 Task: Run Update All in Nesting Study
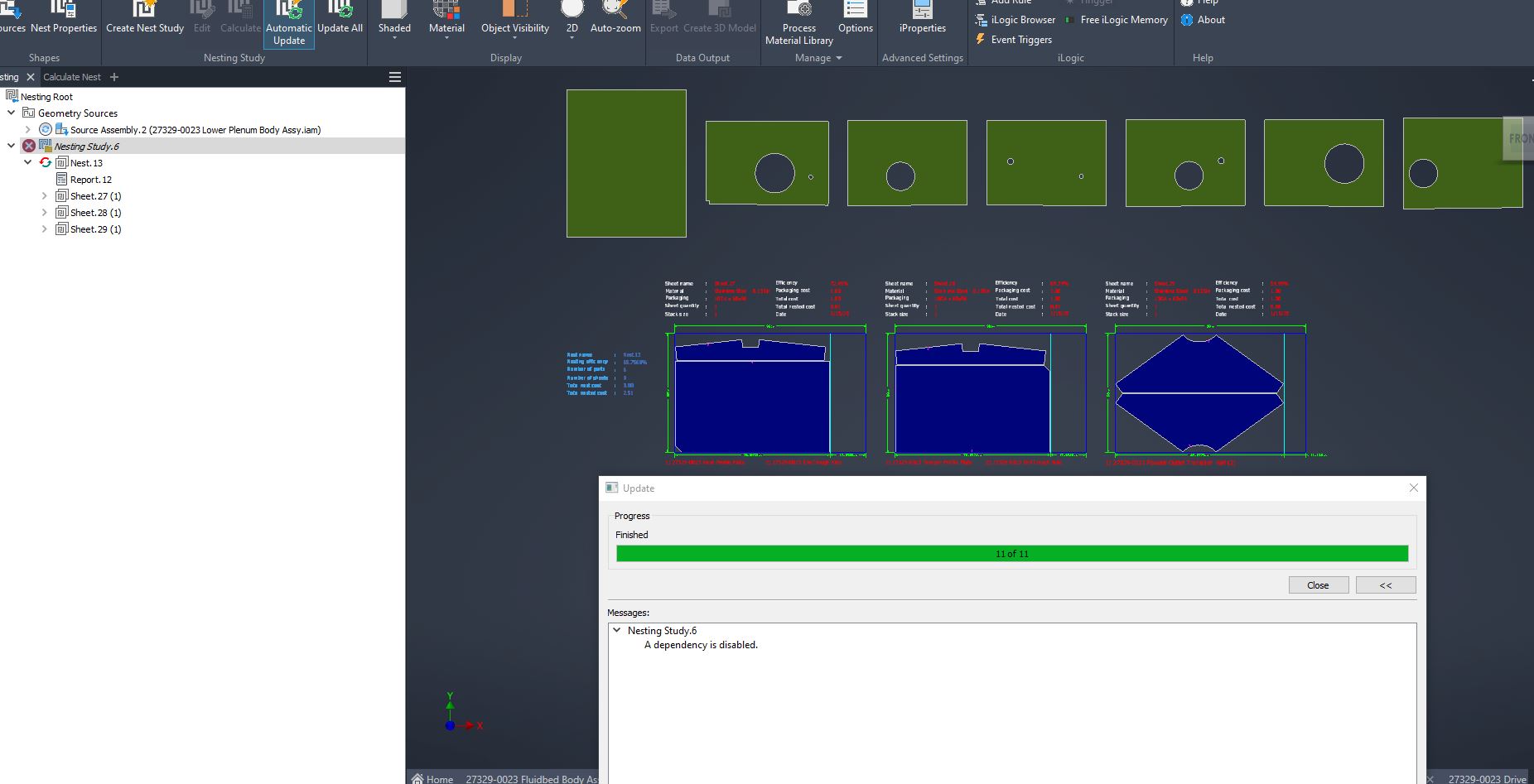point(340,20)
